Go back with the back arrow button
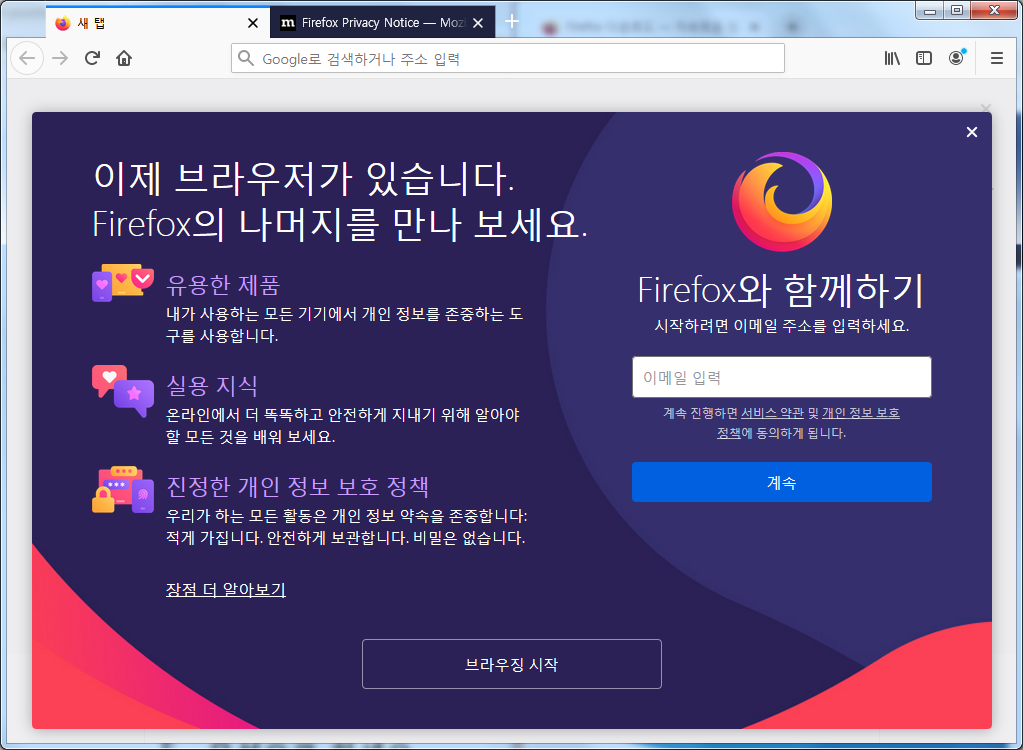The height and width of the screenshot is (750, 1023). click(27, 59)
